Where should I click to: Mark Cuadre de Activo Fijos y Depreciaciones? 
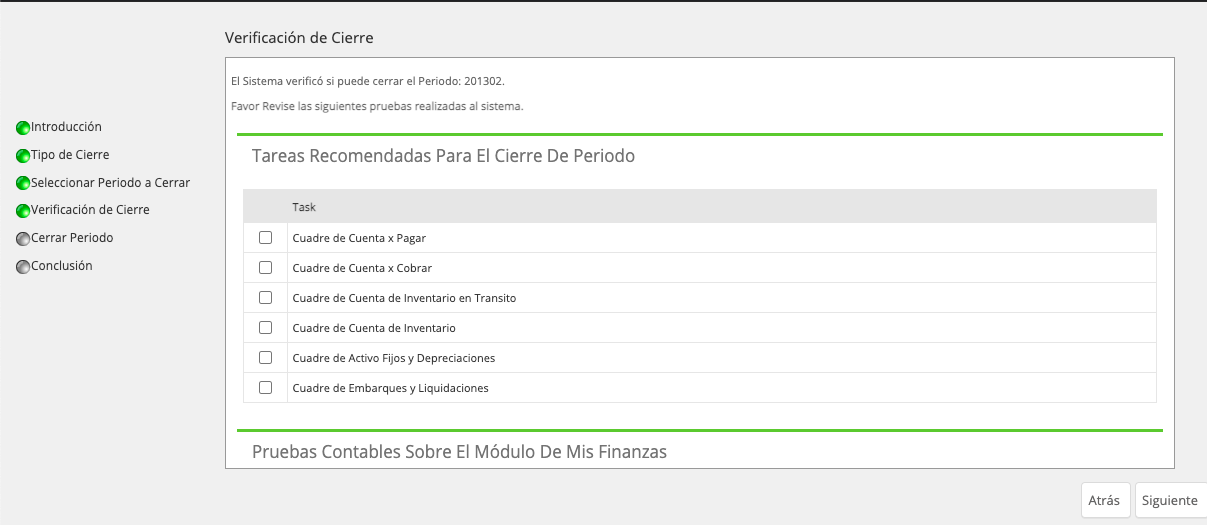pos(265,358)
